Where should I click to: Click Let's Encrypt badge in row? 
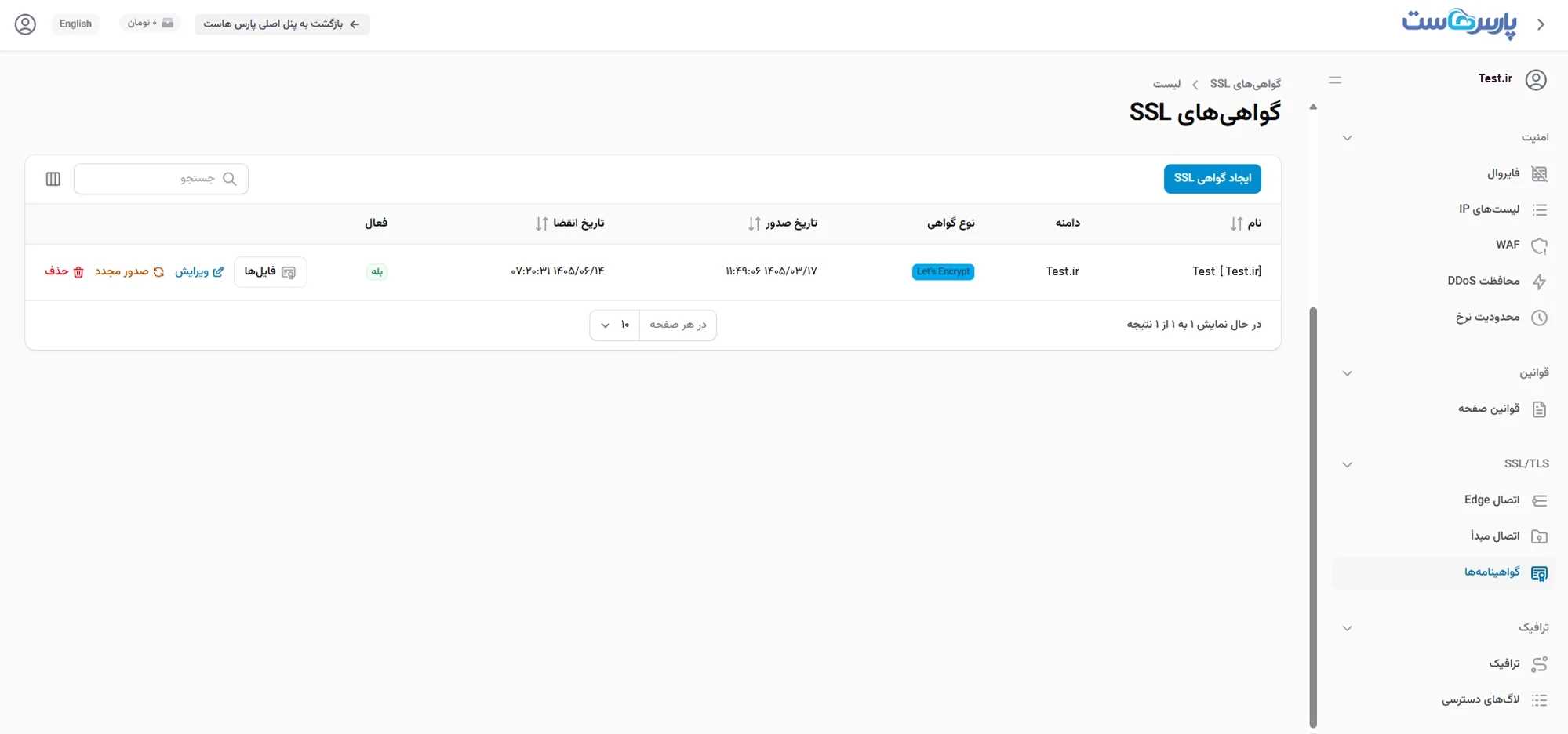tap(943, 271)
